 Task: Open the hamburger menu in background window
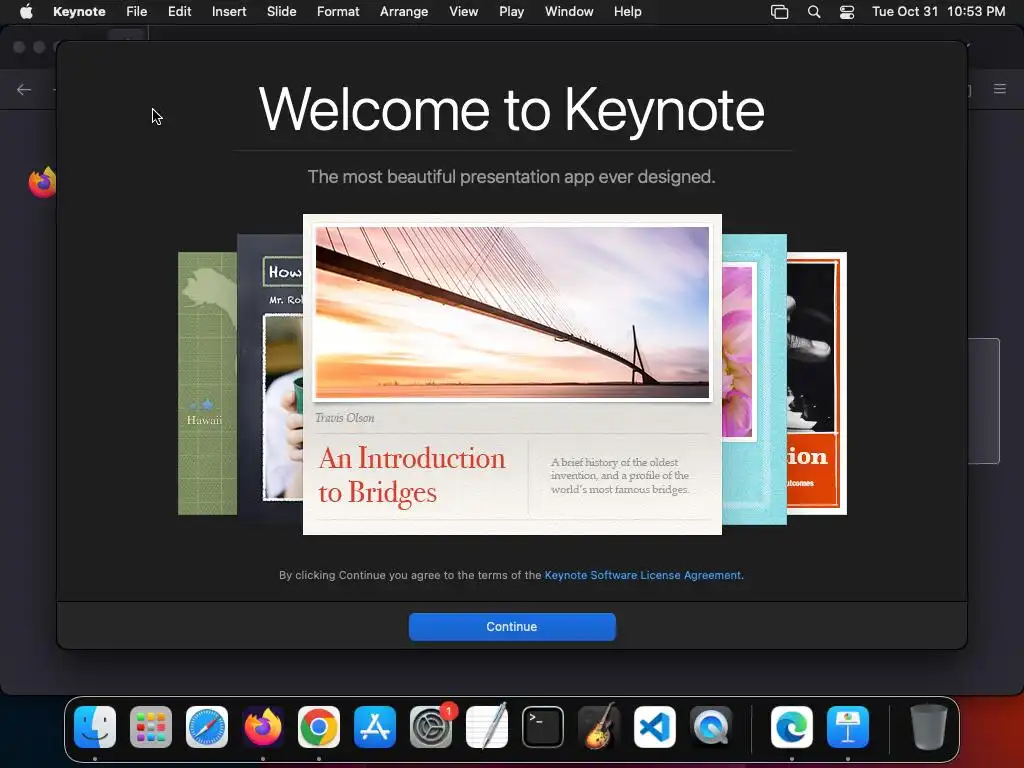[x=1000, y=89]
